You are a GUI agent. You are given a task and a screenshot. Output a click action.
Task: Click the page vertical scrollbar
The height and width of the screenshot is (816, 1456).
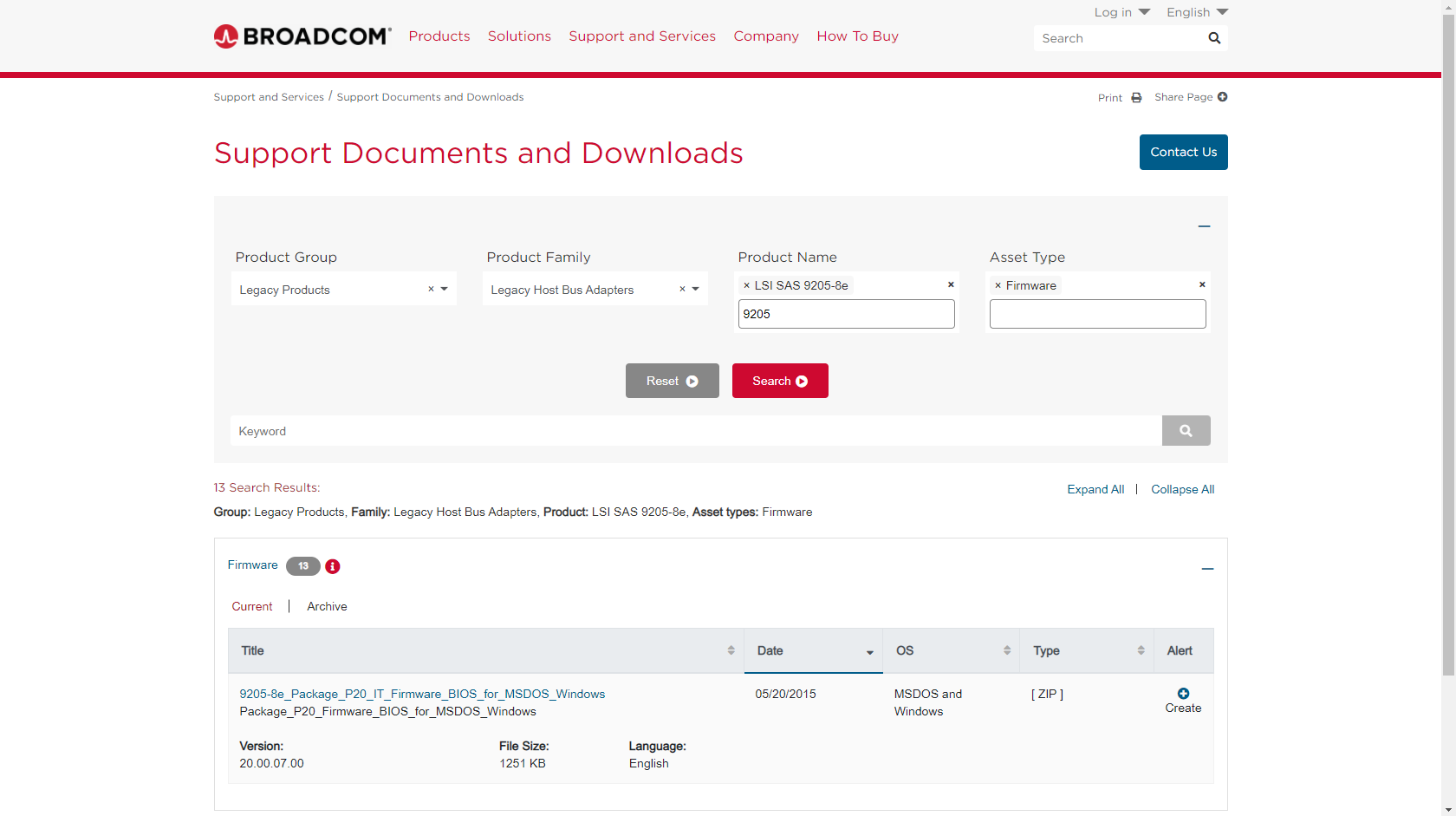(x=1448, y=347)
